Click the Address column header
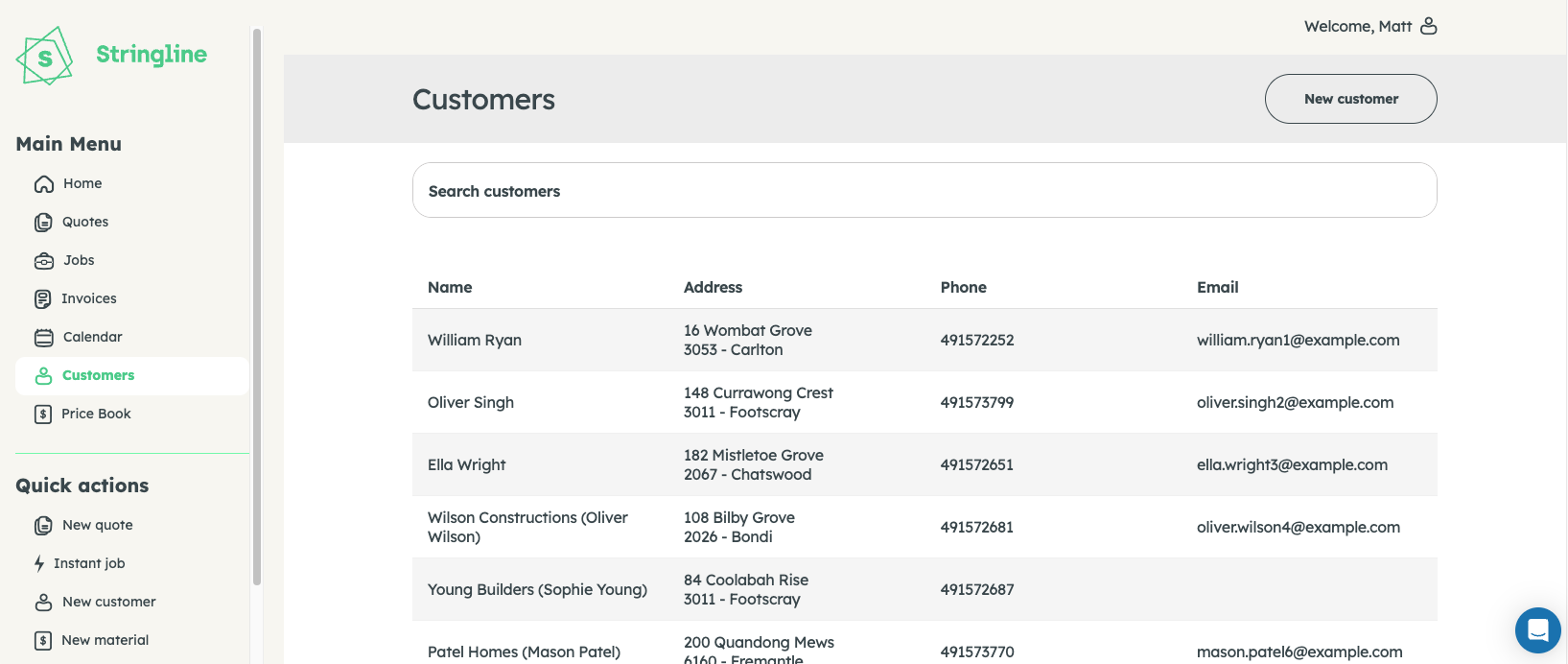This screenshot has height=664, width=1568. coord(713,287)
